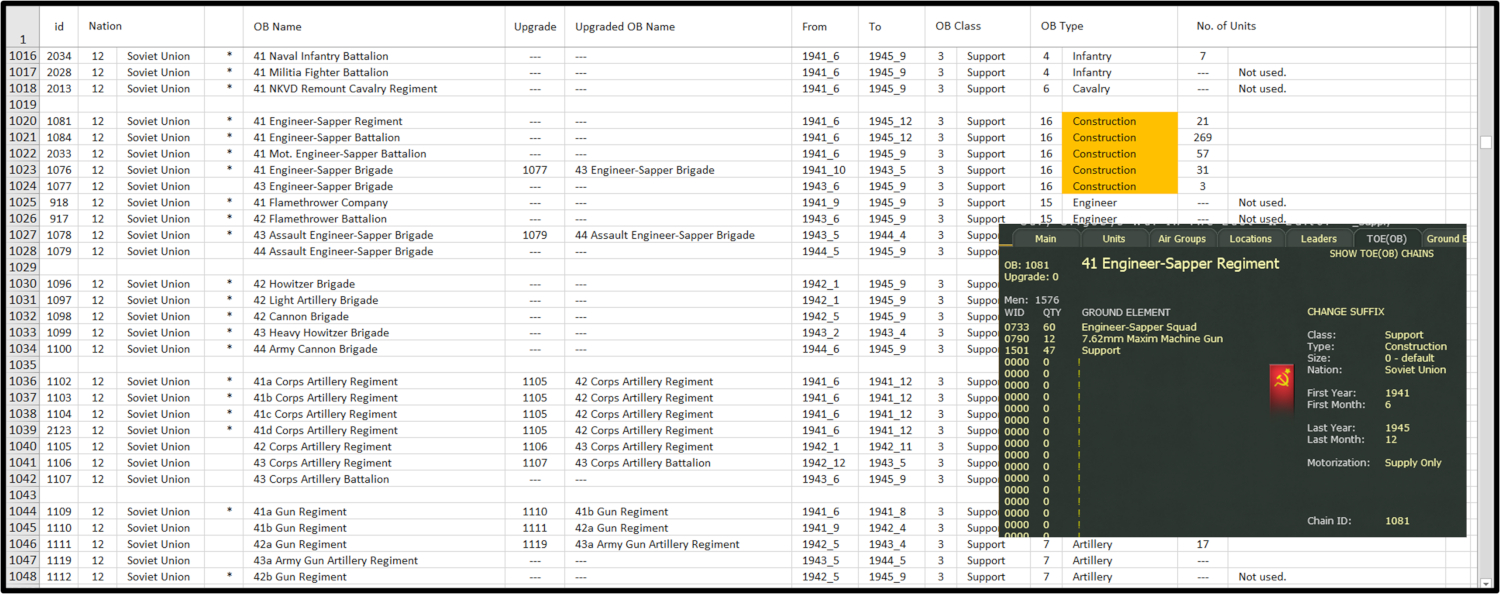Select the '42b Gun Regiment' cell

click(374, 577)
